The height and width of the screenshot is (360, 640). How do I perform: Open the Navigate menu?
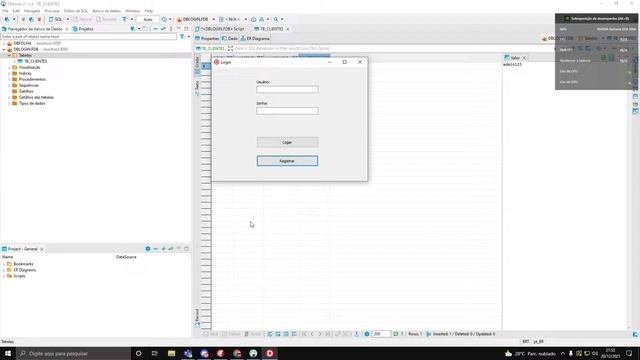[32, 11]
